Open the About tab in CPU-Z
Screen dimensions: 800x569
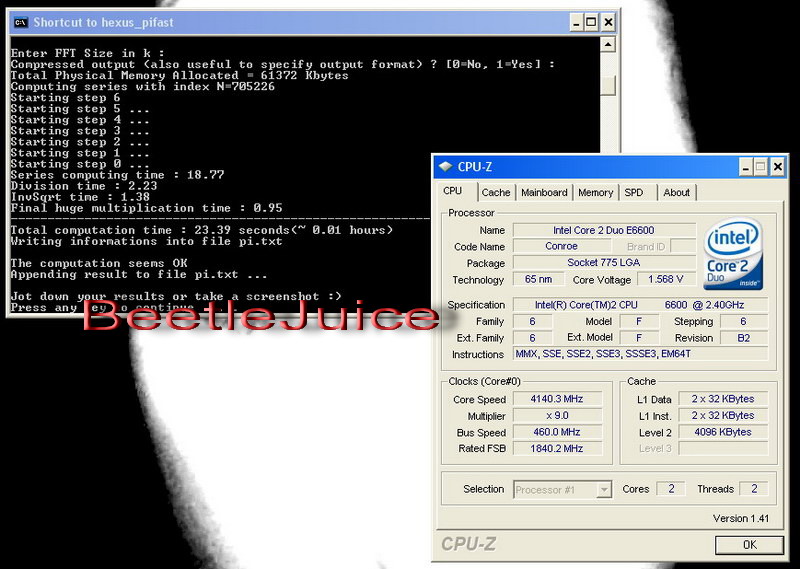tap(677, 192)
